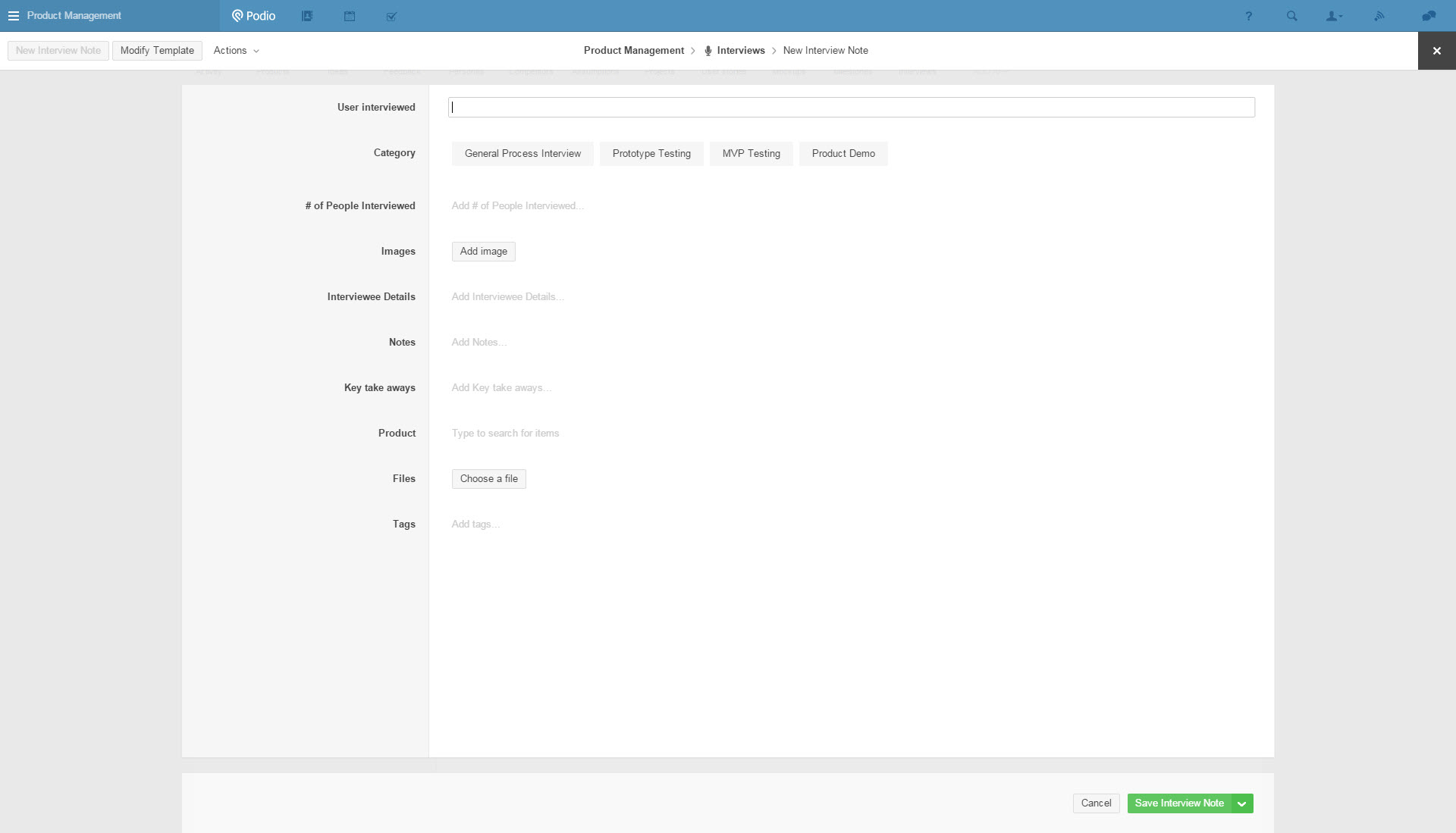Image resolution: width=1456 pixels, height=833 pixels.
Task: Click the Podio logo home icon
Action: click(x=253, y=16)
